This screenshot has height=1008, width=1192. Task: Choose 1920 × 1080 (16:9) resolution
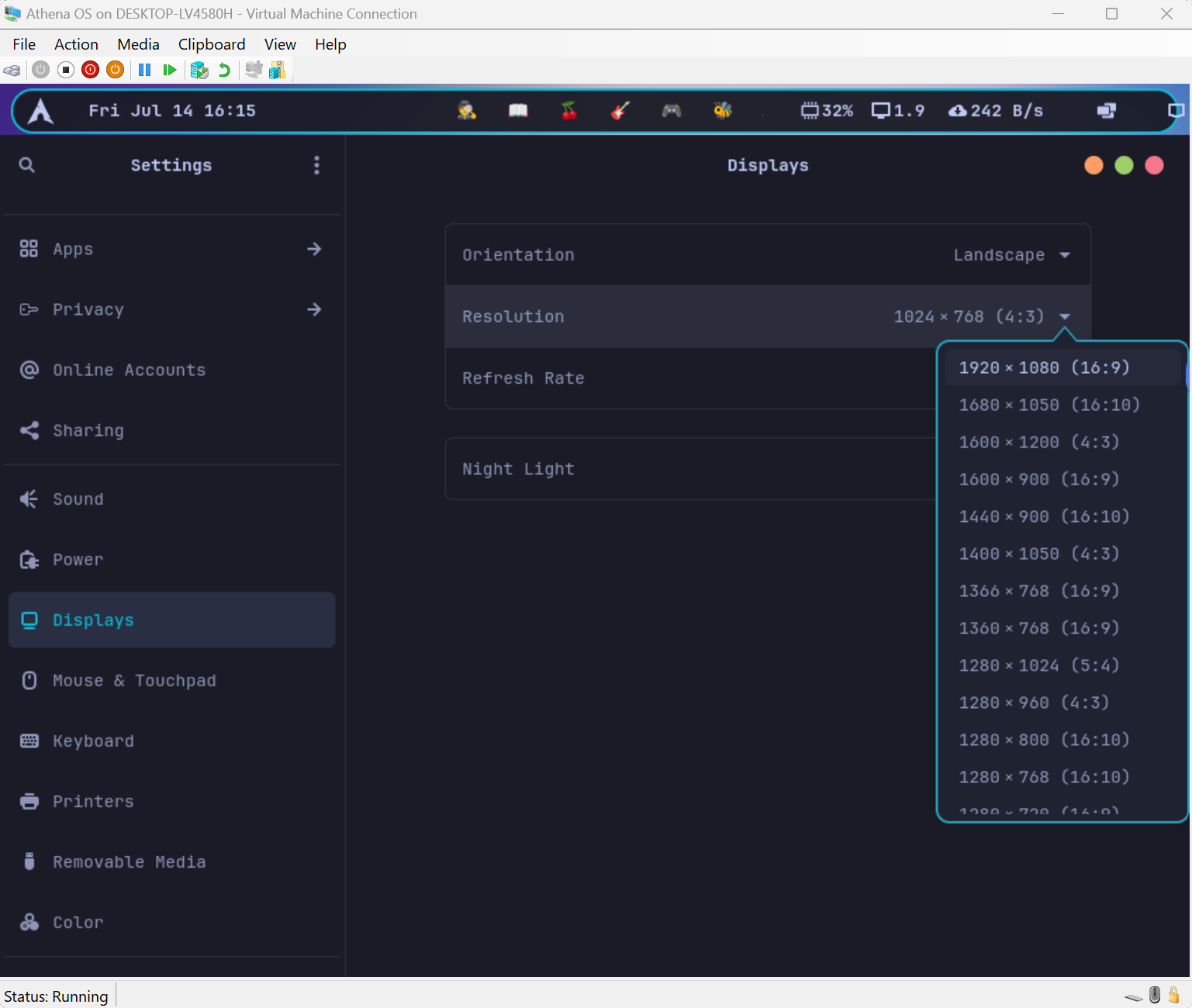(1044, 368)
